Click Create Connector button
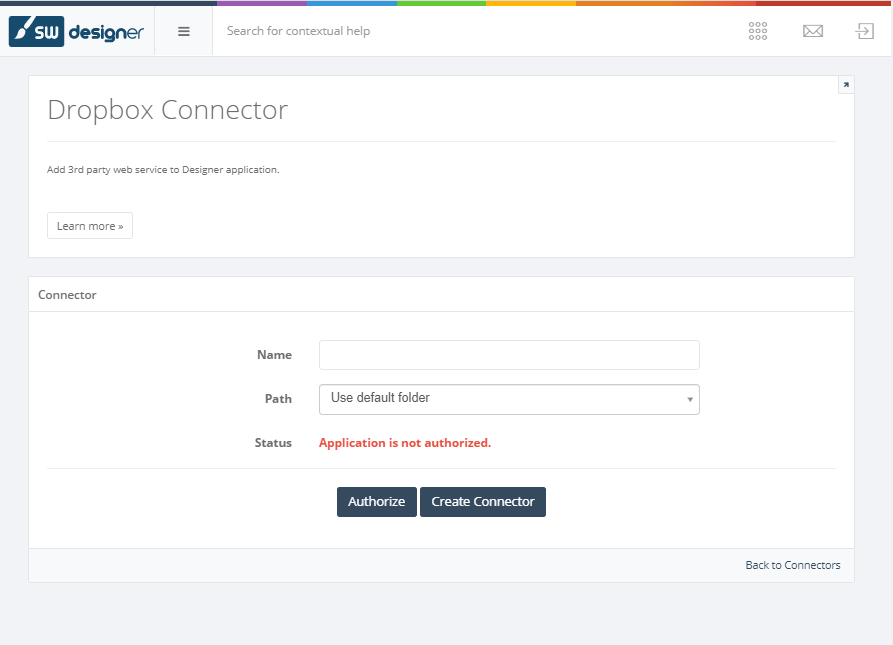 (x=482, y=502)
